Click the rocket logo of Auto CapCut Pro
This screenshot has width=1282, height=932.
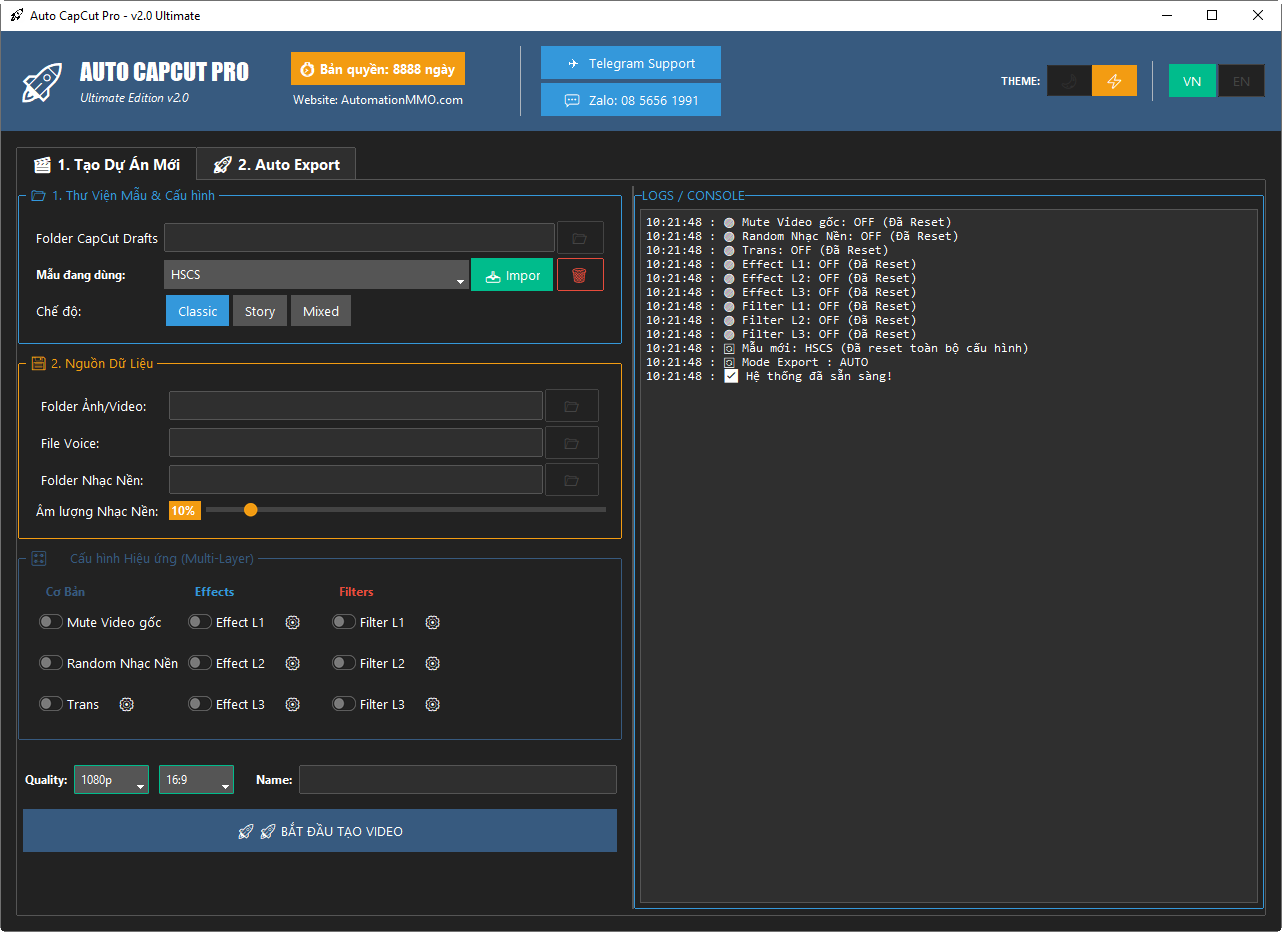[x=43, y=82]
